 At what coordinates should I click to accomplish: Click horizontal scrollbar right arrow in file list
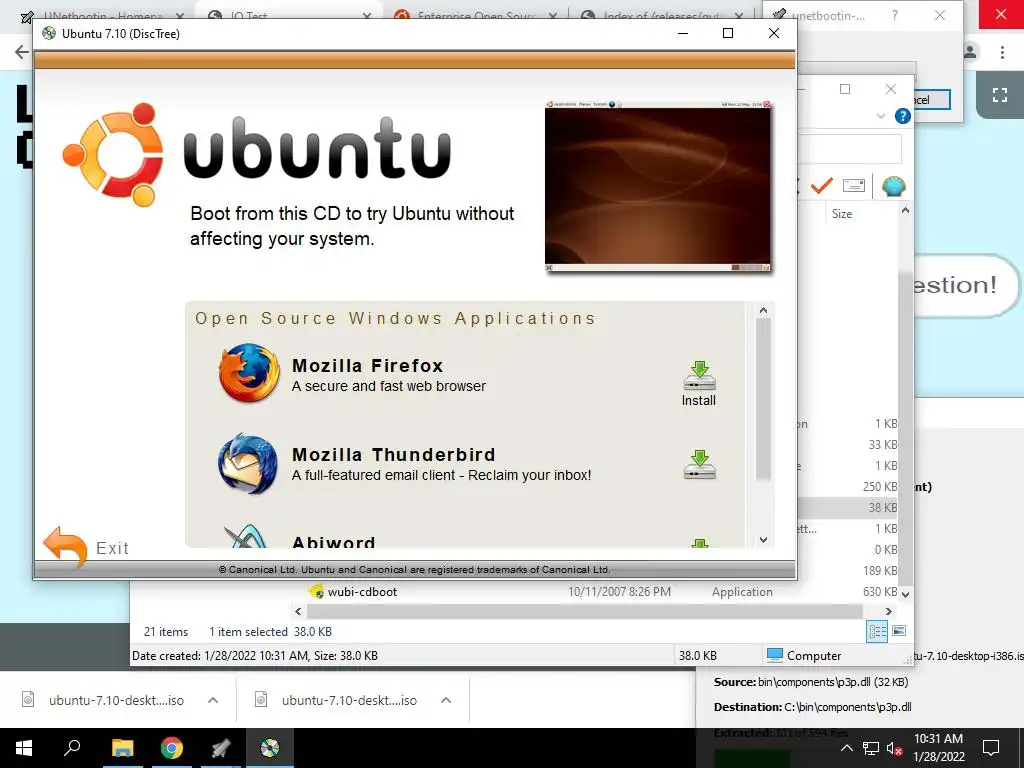(x=888, y=611)
